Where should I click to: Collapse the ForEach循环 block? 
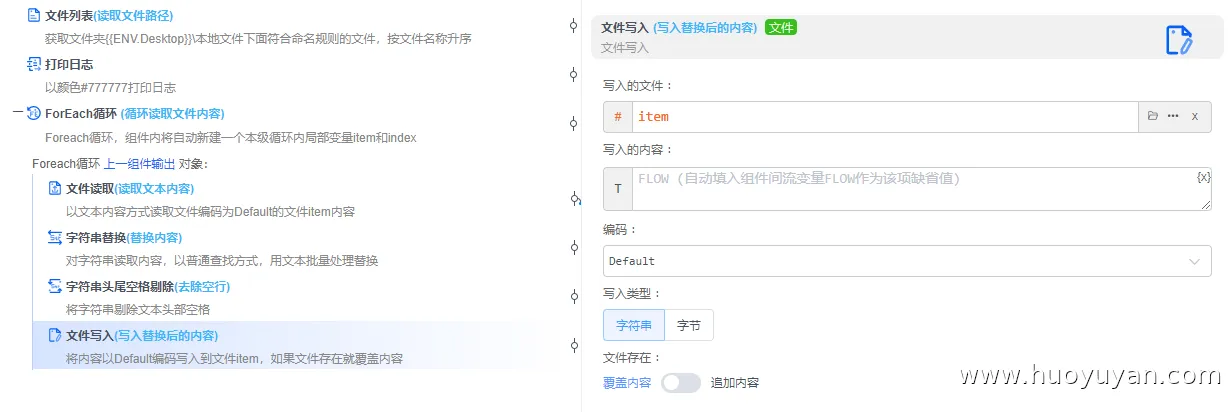point(17,114)
